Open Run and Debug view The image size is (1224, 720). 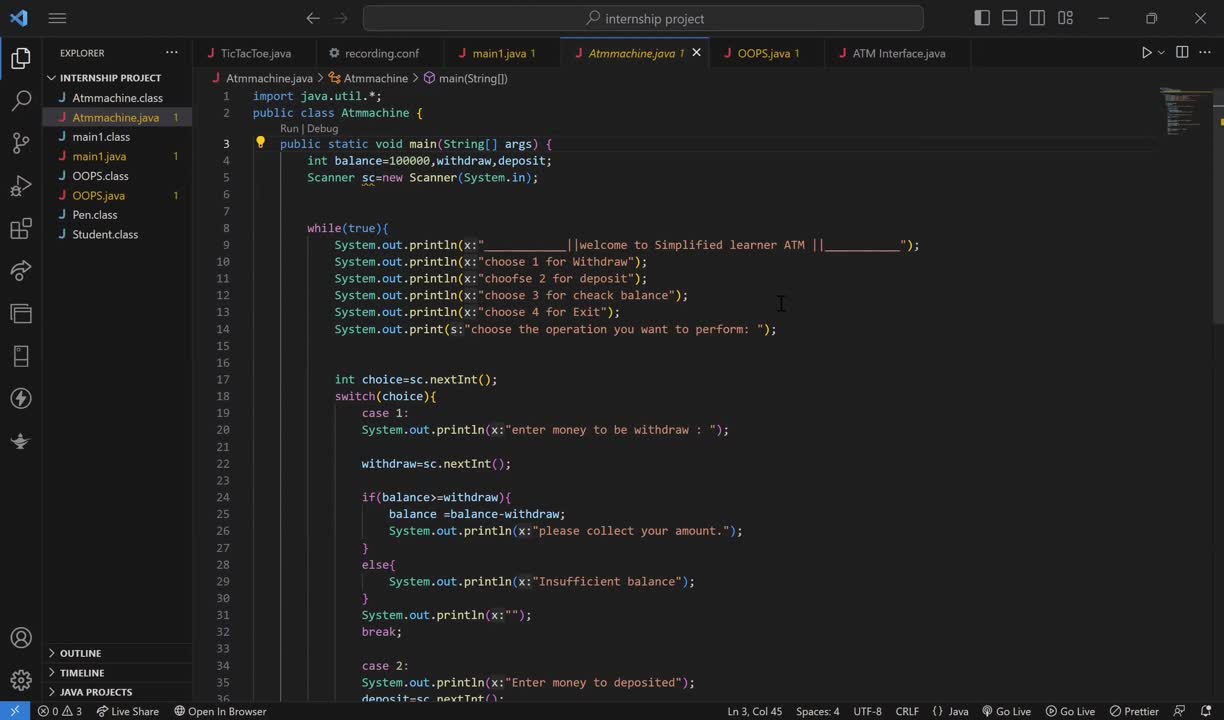[x=21, y=186]
